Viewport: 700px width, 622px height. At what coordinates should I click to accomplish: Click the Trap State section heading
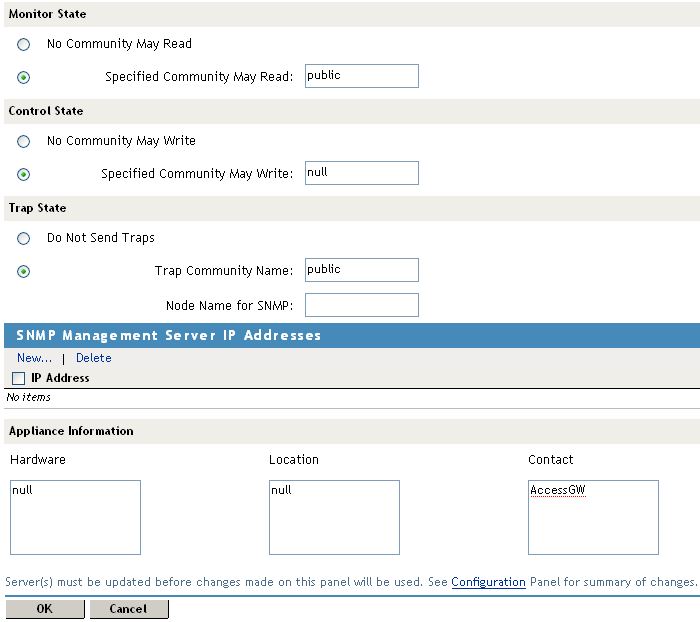[x=38, y=208]
